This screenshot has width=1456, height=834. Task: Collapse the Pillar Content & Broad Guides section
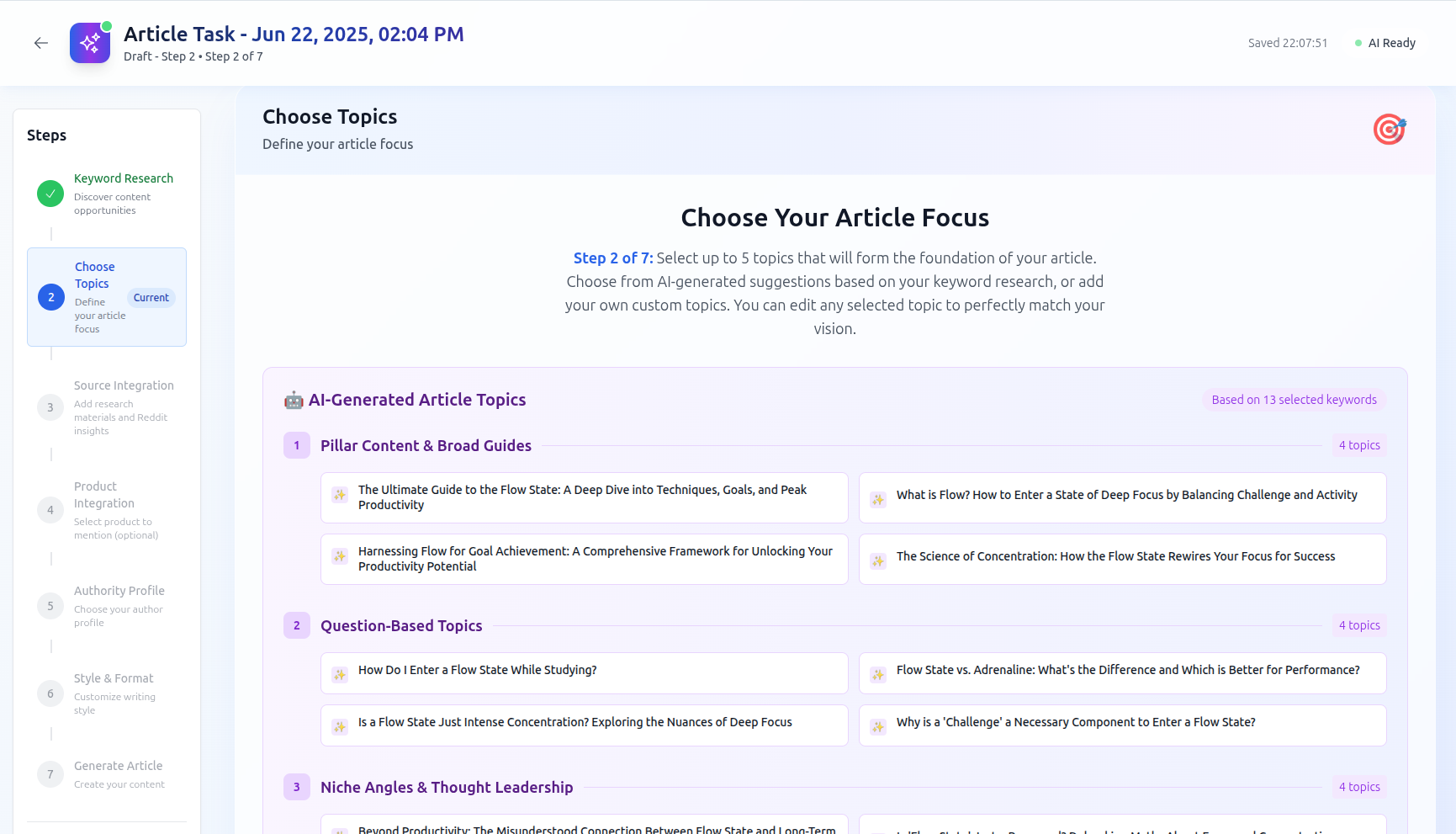click(426, 445)
